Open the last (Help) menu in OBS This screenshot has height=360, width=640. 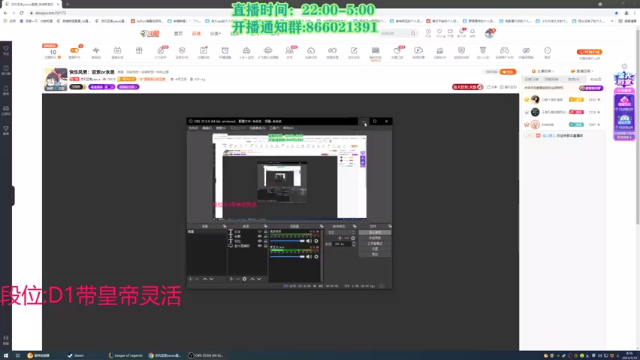(x=288, y=128)
